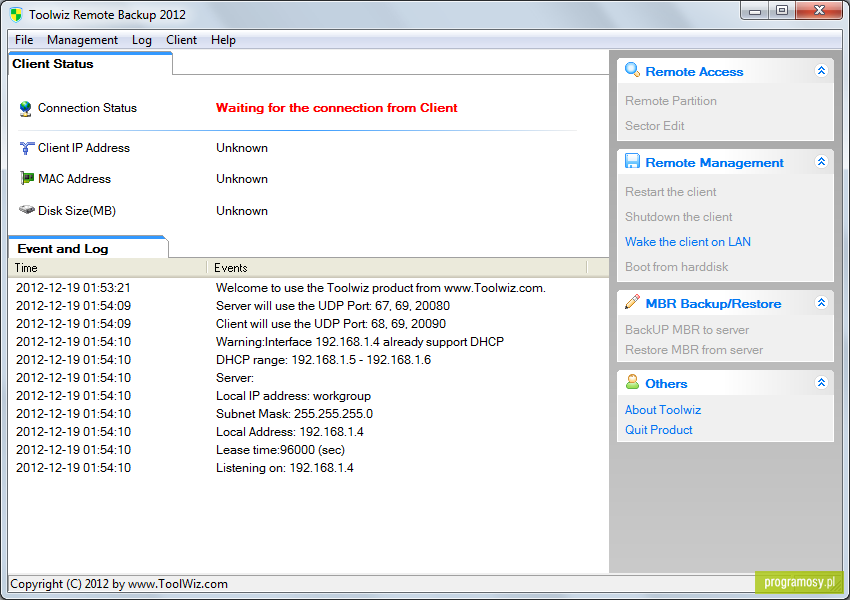Click the Disk Size hard drive icon
850x600 pixels.
pyautogui.click(x=27, y=210)
